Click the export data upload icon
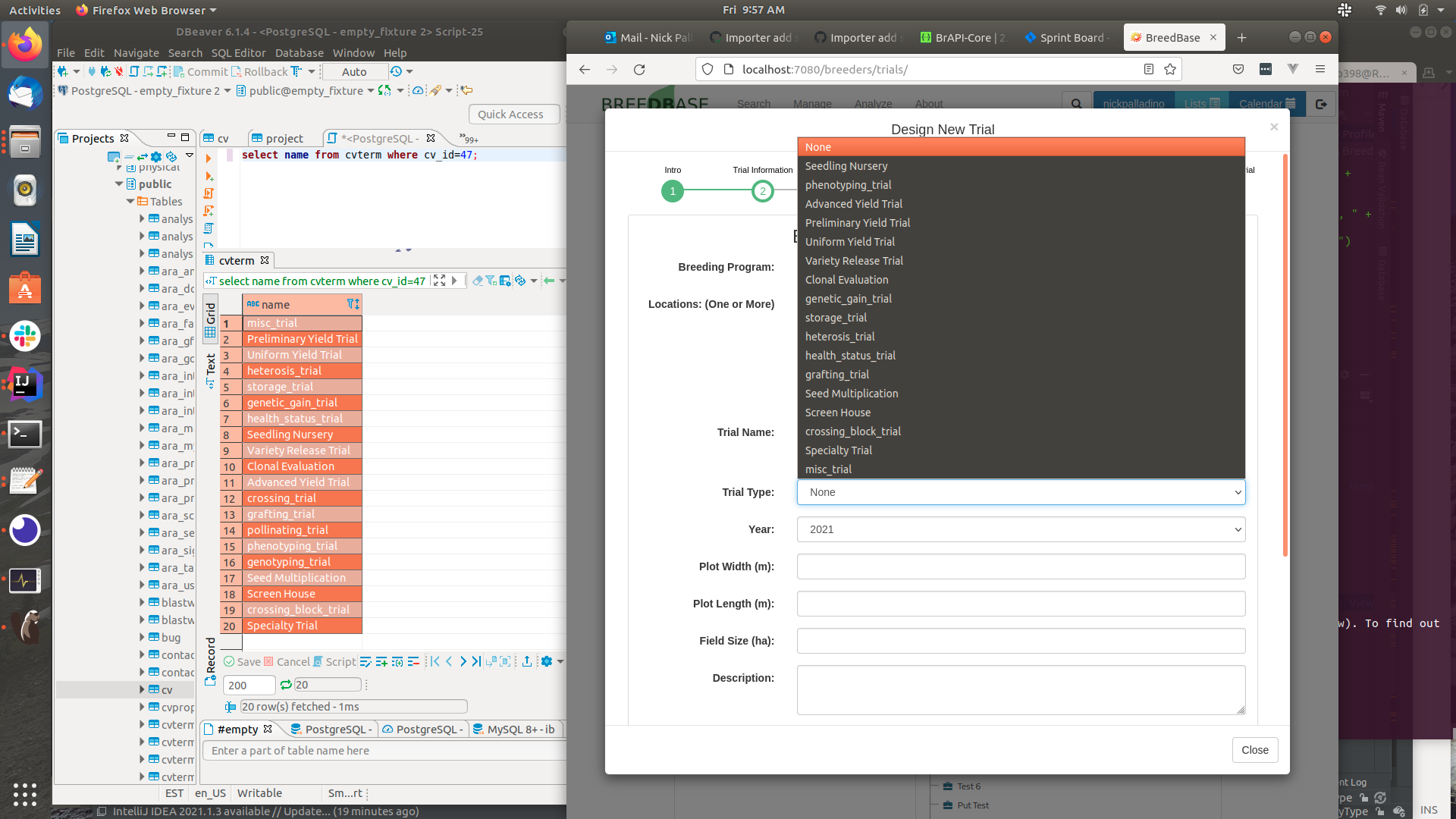The width and height of the screenshot is (1456, 819). [x=527, y=662]
